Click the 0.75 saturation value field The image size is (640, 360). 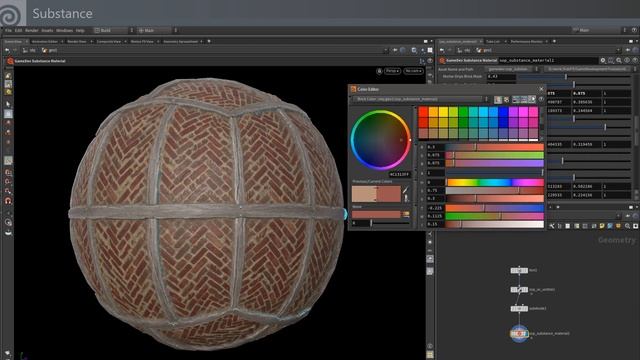[435, 191]
